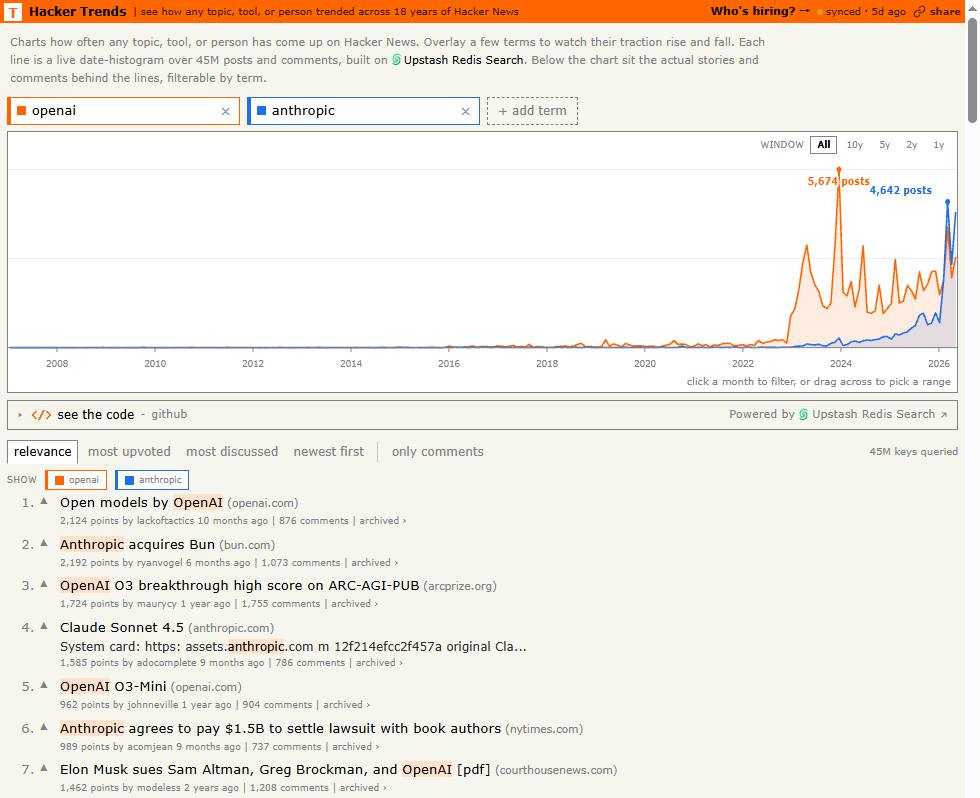Screen dimensions: 980x798
Task: Open the OpenAI O3-Mini story
Action: click(x=113, y=686)
